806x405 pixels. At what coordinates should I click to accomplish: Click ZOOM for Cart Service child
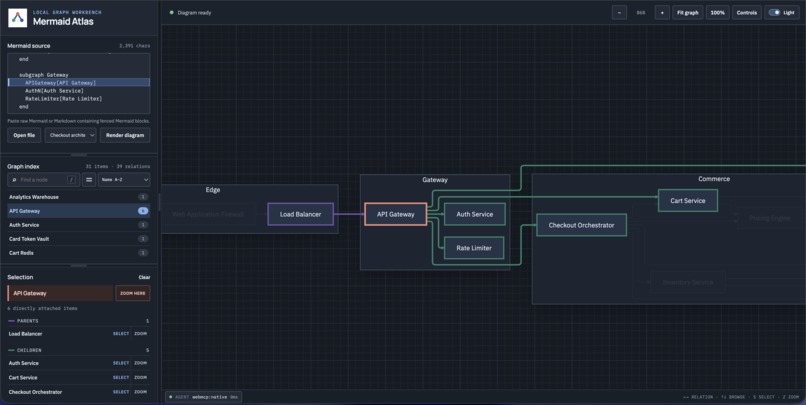[140, 378]
